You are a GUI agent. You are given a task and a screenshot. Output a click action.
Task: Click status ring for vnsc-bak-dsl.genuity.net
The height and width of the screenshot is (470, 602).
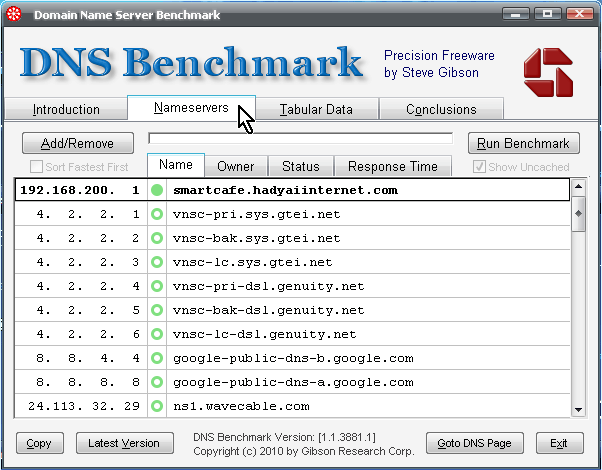[x=157, y=310]
